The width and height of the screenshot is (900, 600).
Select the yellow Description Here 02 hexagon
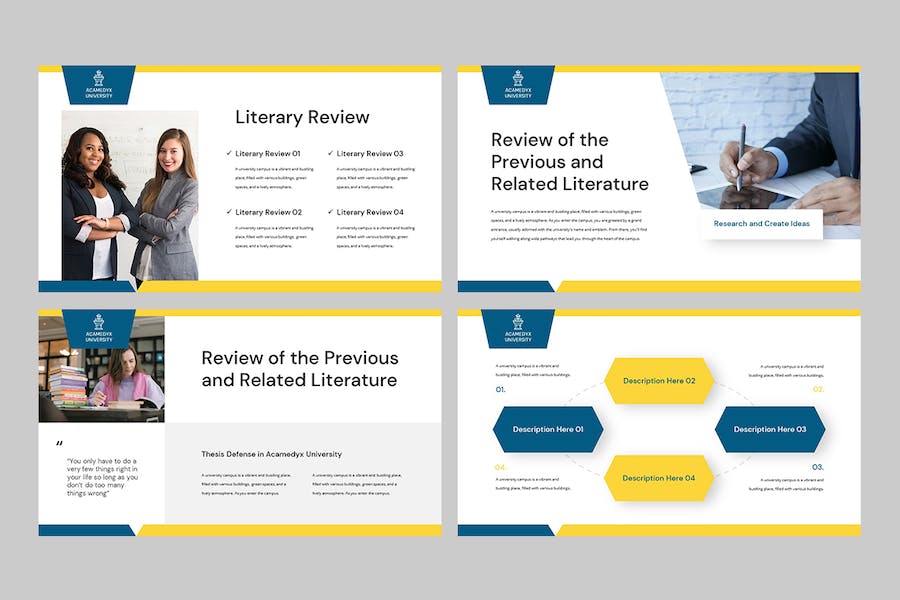pyautogui.click(x=658, y=381)
